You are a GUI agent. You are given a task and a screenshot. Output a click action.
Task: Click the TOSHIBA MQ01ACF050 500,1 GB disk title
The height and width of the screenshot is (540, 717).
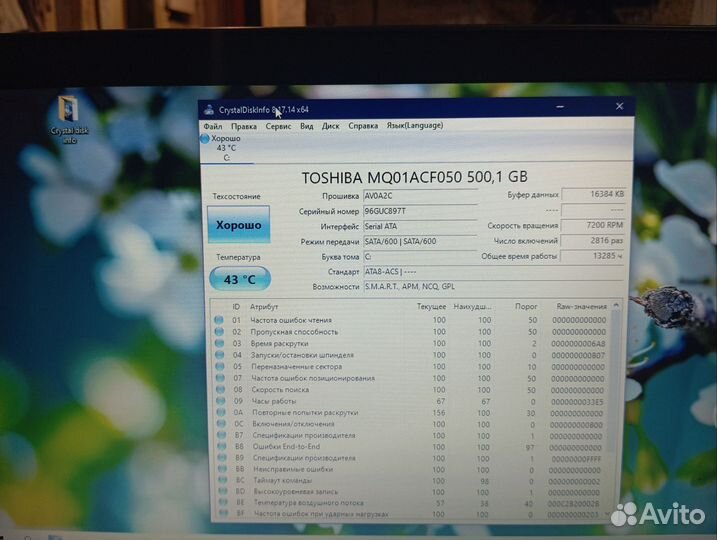tap(414, 177)
